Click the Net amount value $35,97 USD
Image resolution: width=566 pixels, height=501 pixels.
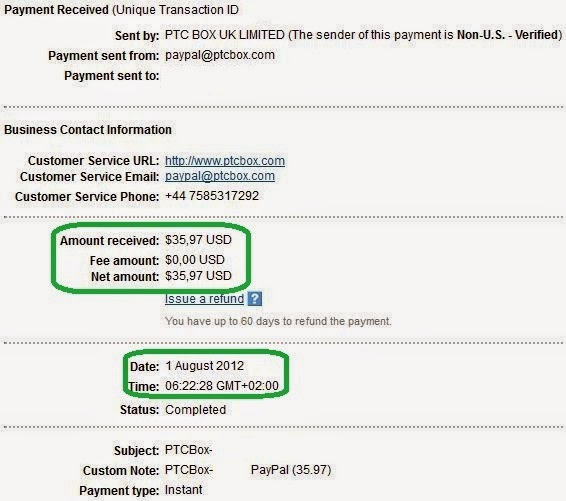(x=198, y=276)
